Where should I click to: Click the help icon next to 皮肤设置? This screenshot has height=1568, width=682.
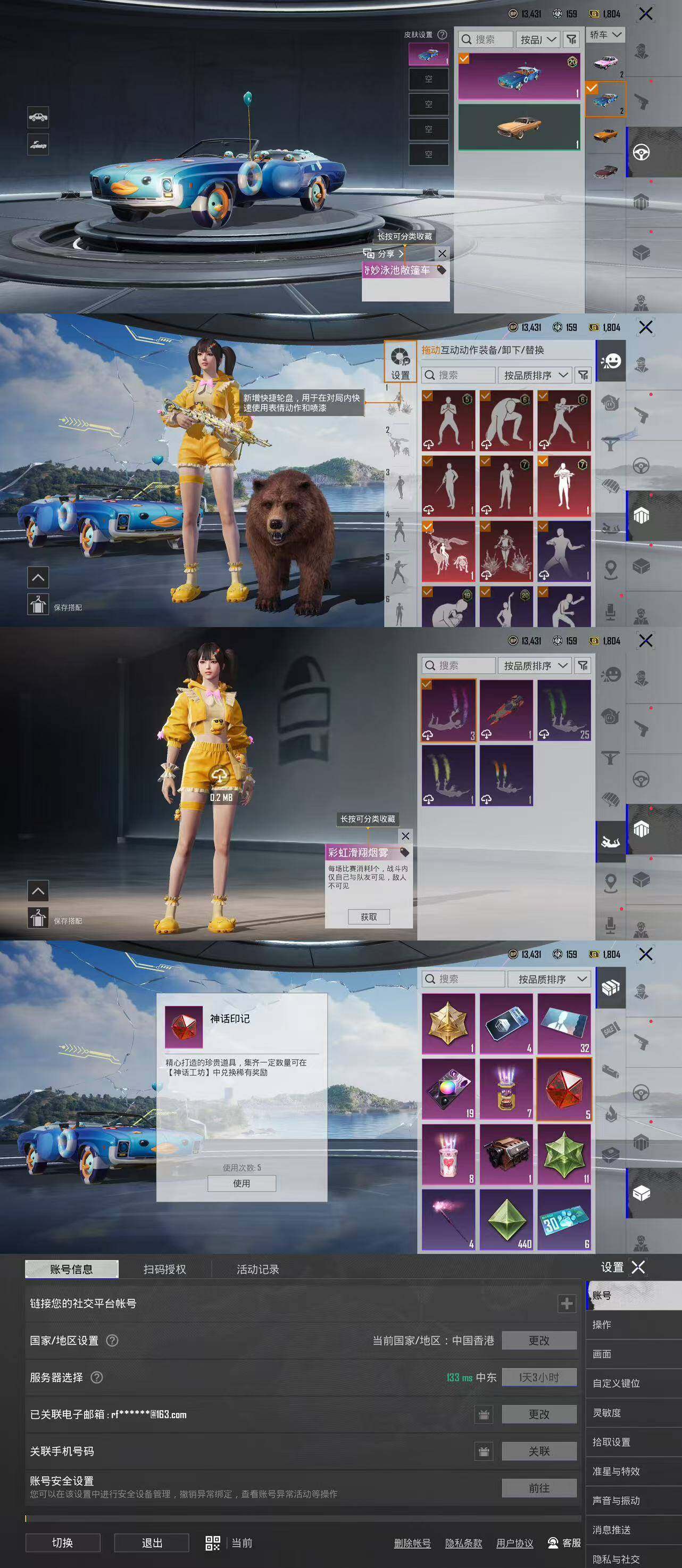click(442, 35)
